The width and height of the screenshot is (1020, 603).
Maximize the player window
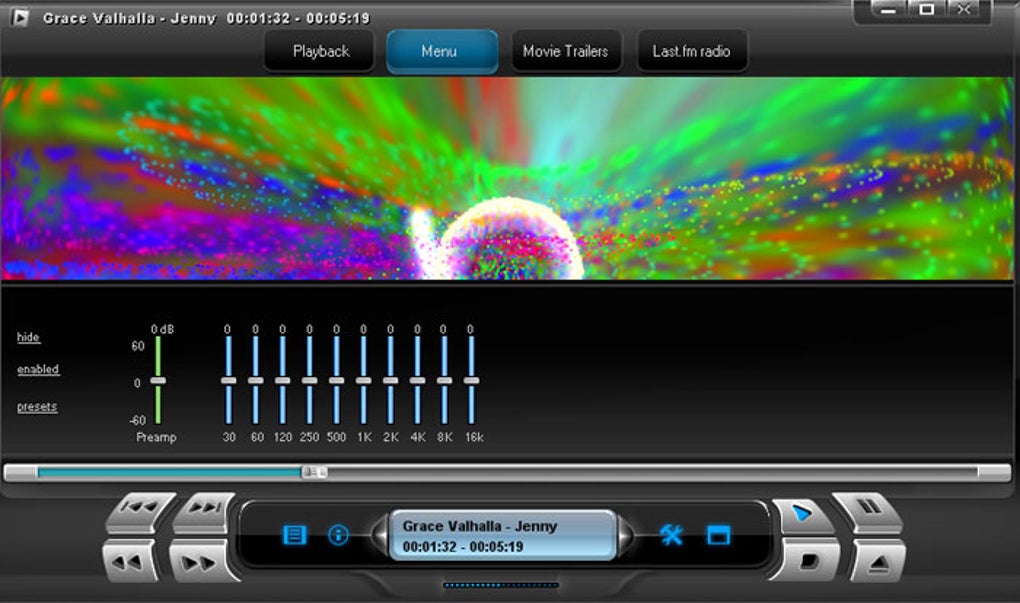(926, 10)
